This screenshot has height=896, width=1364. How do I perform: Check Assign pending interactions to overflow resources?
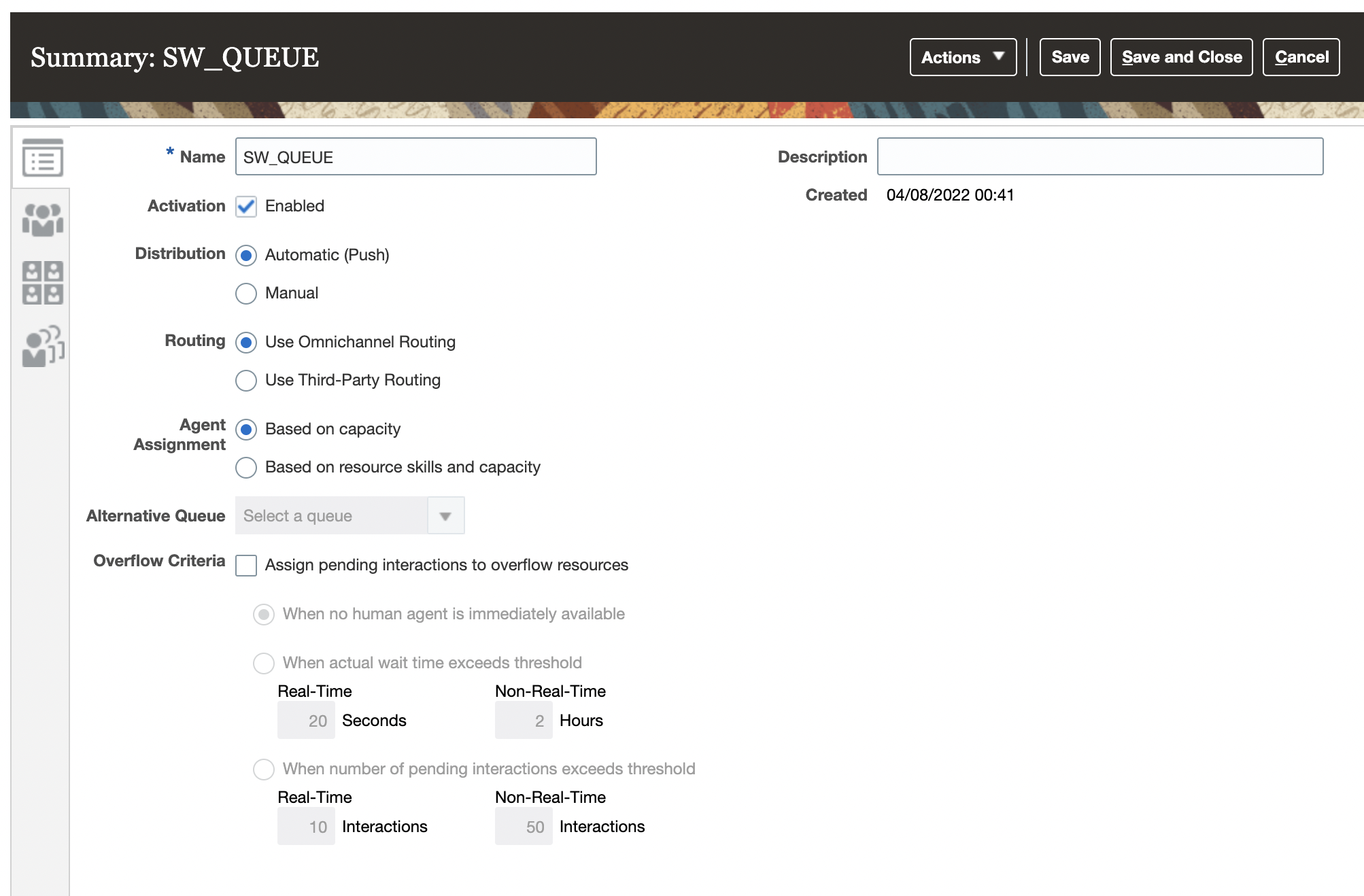tap(246, 566)
